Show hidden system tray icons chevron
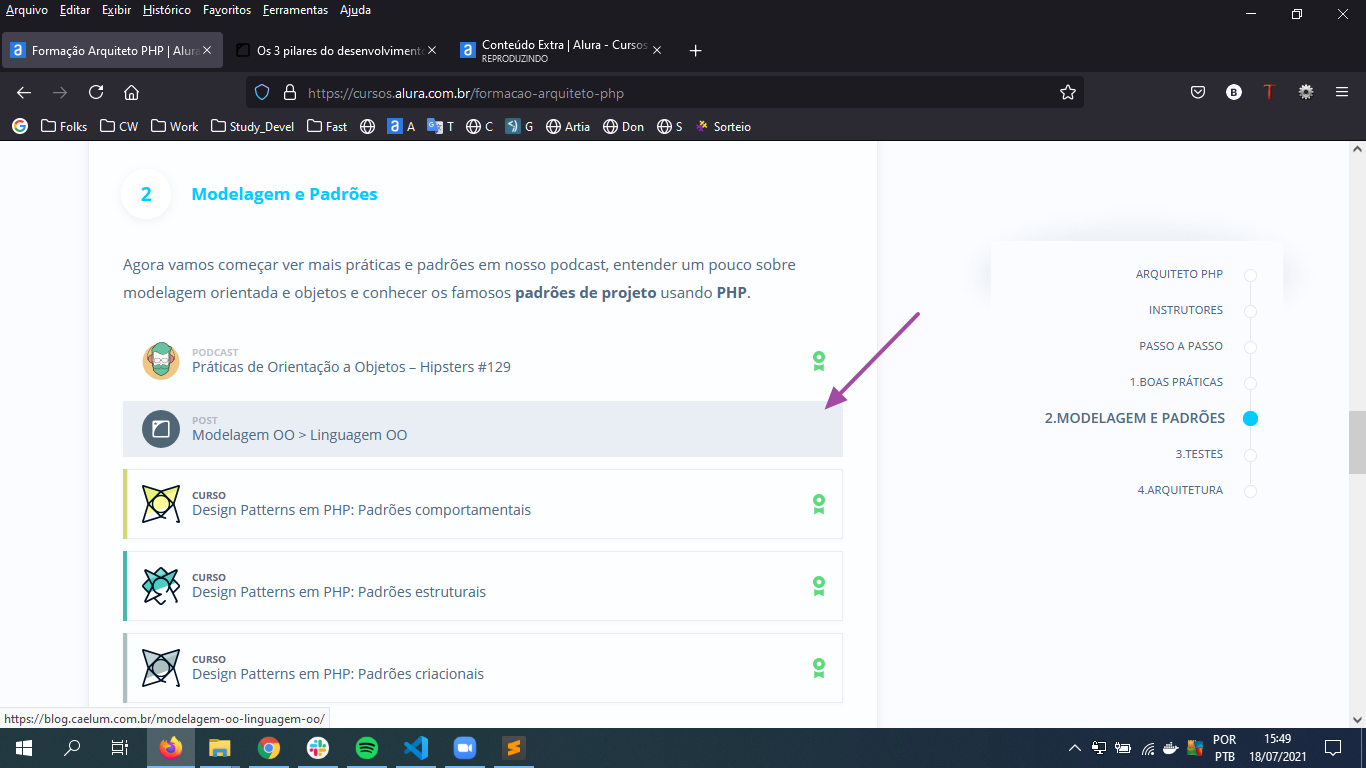The width and height of the screenshot is (1366, 768). coord(1075,748)
